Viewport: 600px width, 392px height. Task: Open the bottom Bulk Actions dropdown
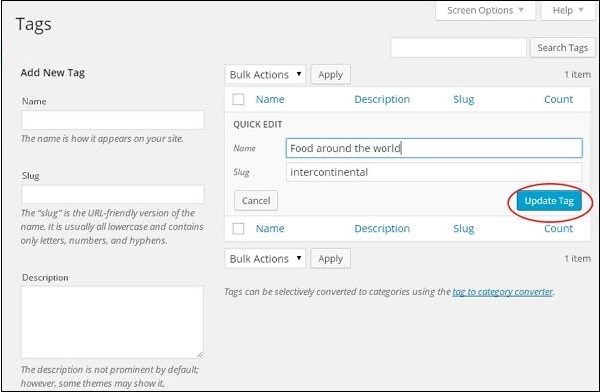pyautogui.click(x=265, y=259)
